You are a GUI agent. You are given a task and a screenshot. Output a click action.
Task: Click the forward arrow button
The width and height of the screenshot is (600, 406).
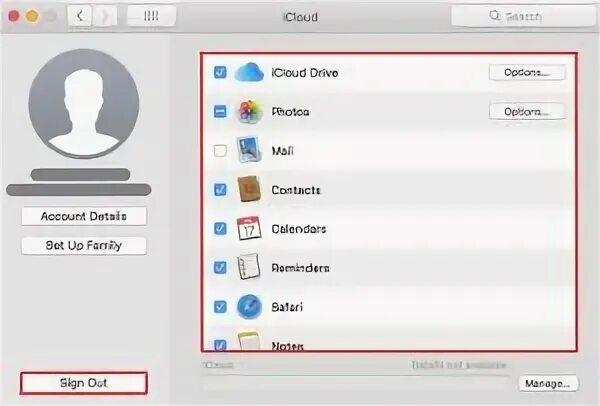[104, 16]
